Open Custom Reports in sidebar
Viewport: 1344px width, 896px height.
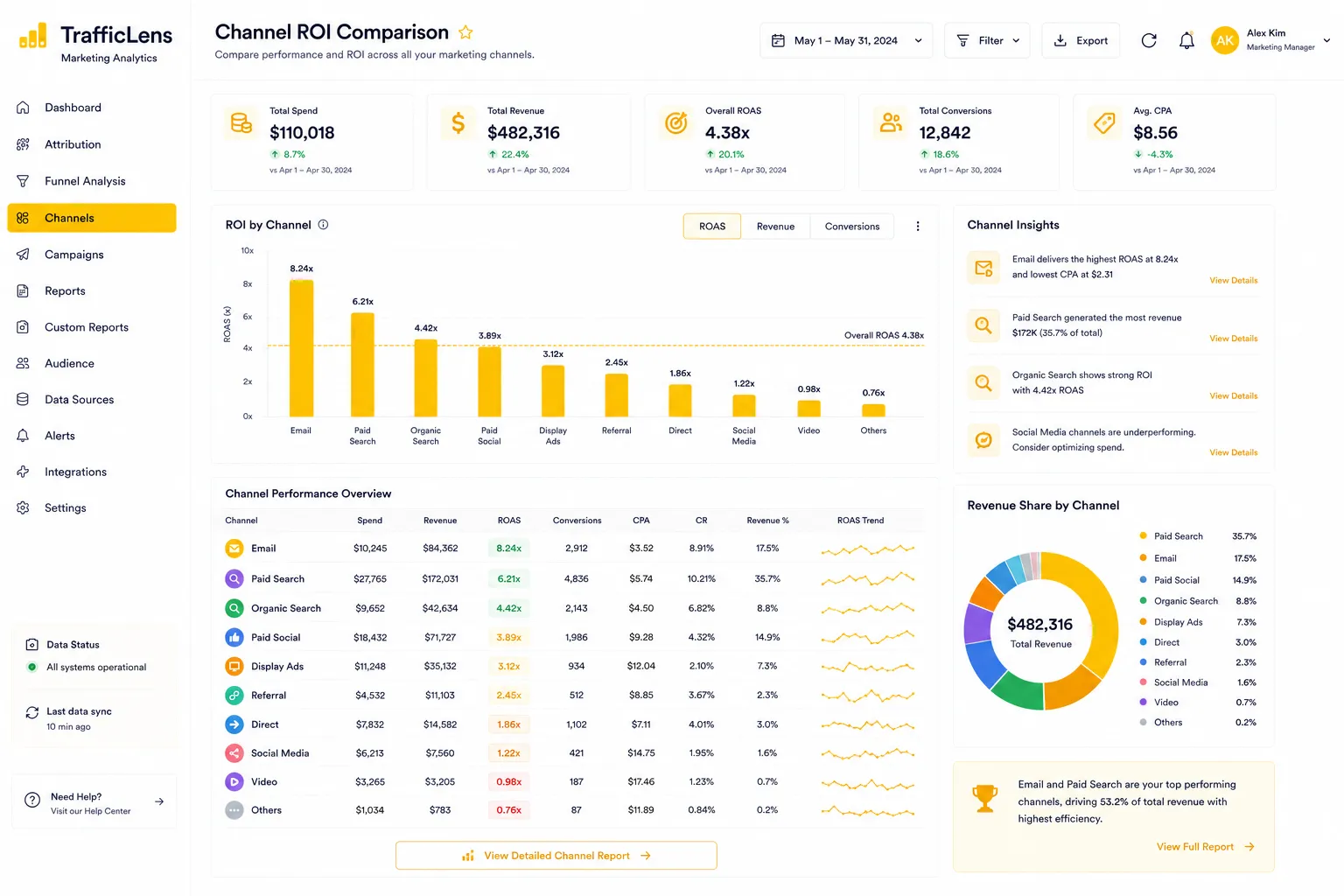[x=92, y=327]
